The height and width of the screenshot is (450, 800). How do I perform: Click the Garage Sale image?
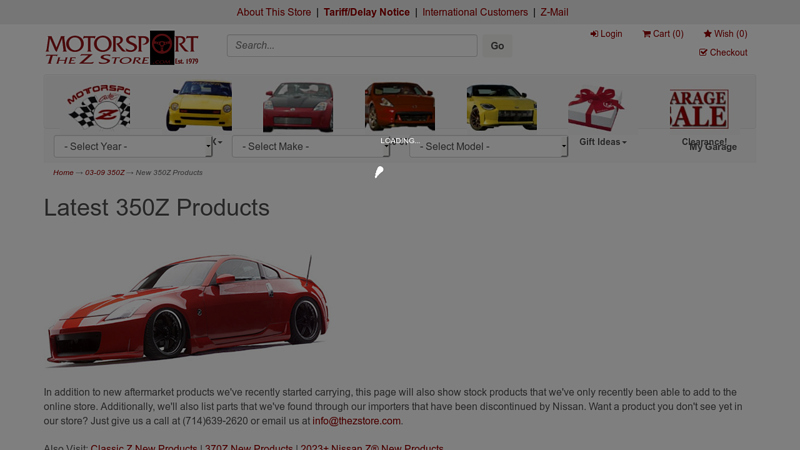(699, 109)
